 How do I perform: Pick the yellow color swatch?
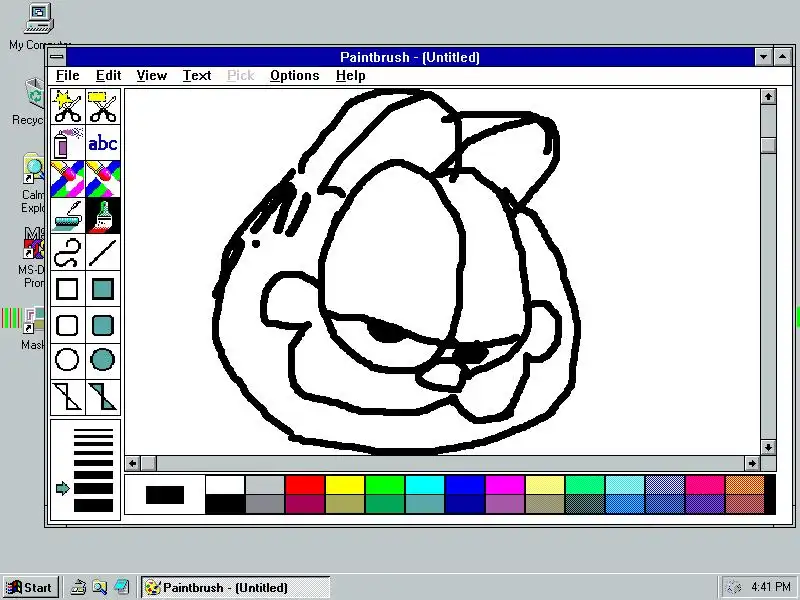tap(345, 485)
